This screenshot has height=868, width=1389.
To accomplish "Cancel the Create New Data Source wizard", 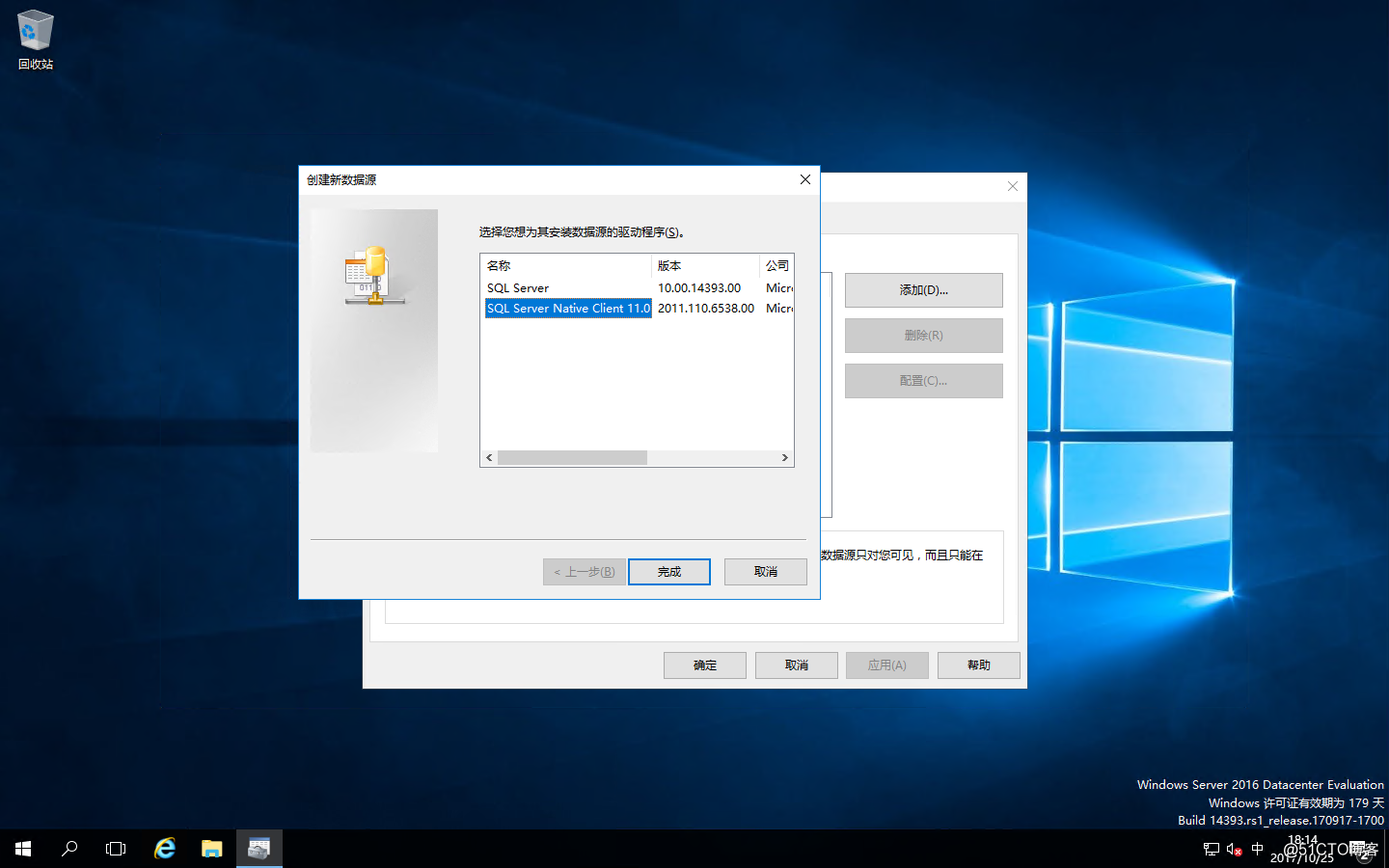I will [x=766, y=572].
